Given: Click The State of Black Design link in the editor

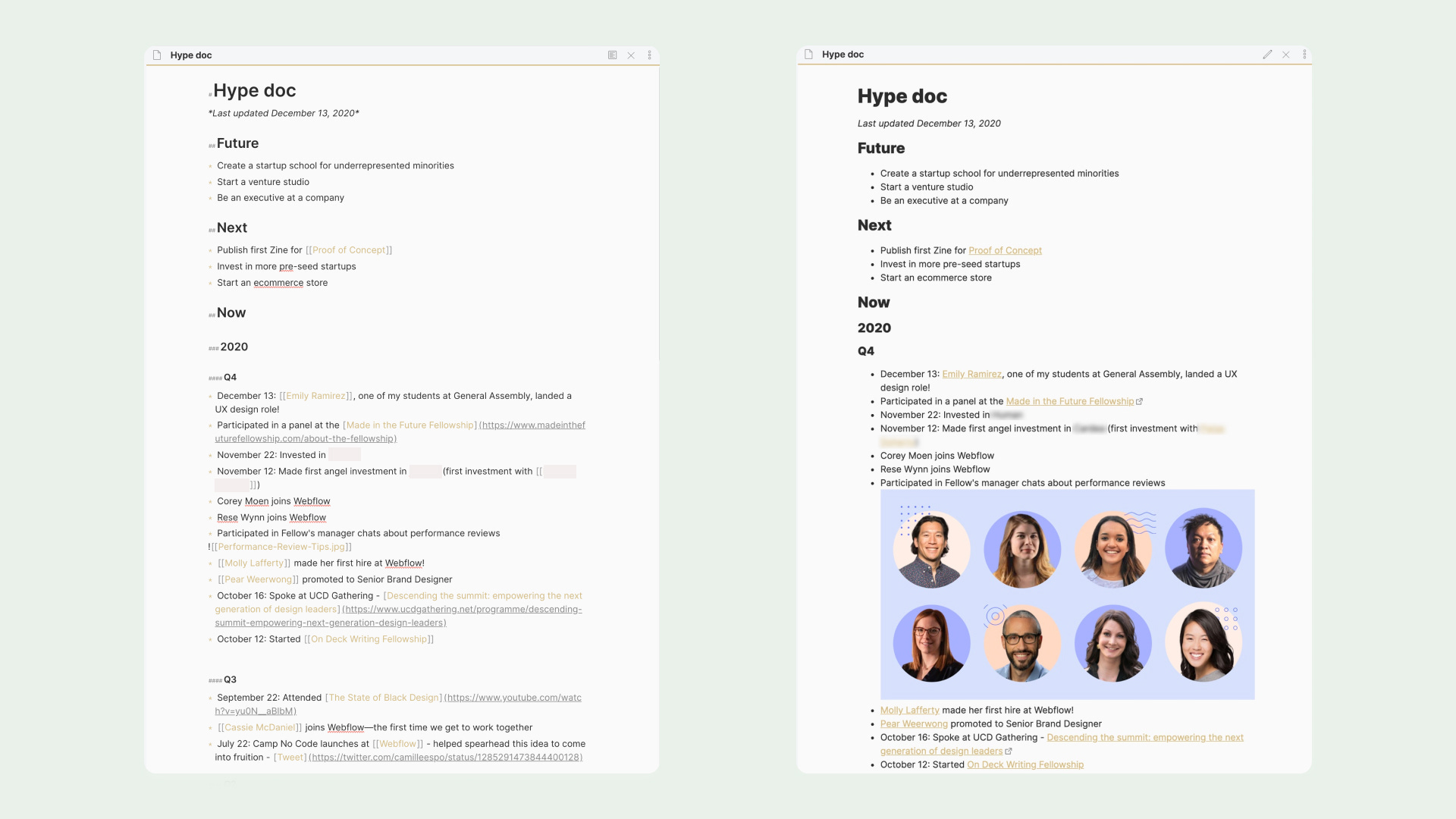Looking at the screenshot, I should pos(382,698).
